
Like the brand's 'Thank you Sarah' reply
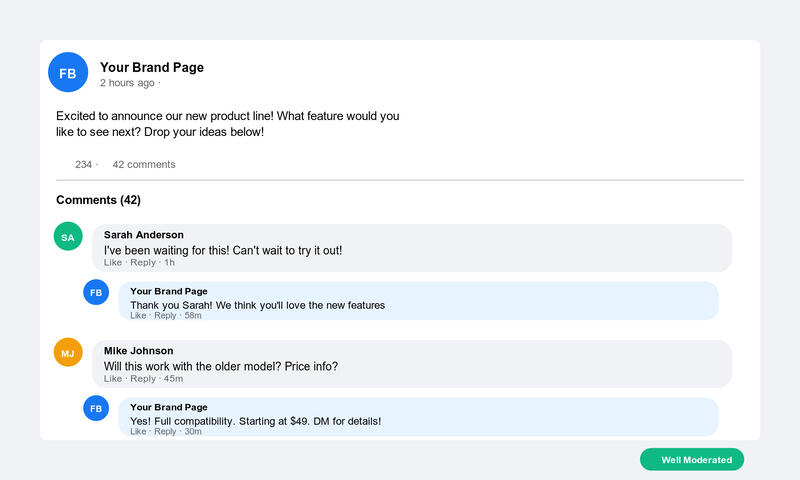(x=138, y=316)
